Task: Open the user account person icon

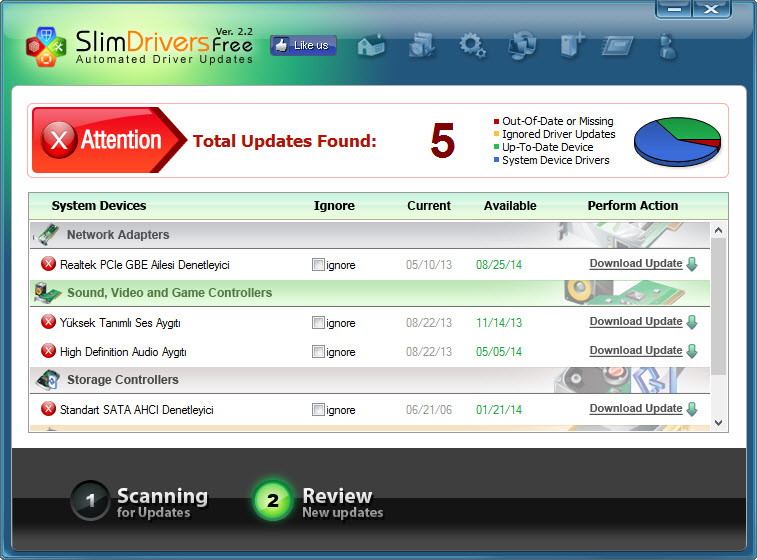Action: pos(668,46)
